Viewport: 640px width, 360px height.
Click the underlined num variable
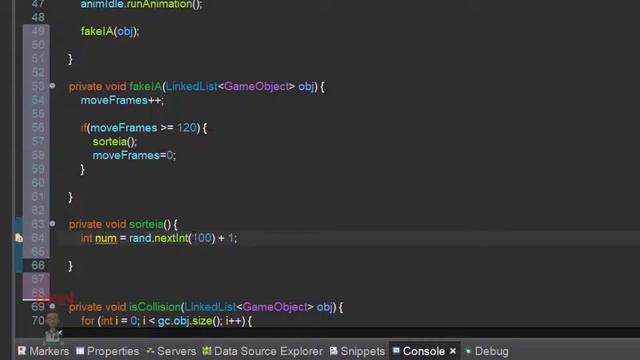click(106, 238)
